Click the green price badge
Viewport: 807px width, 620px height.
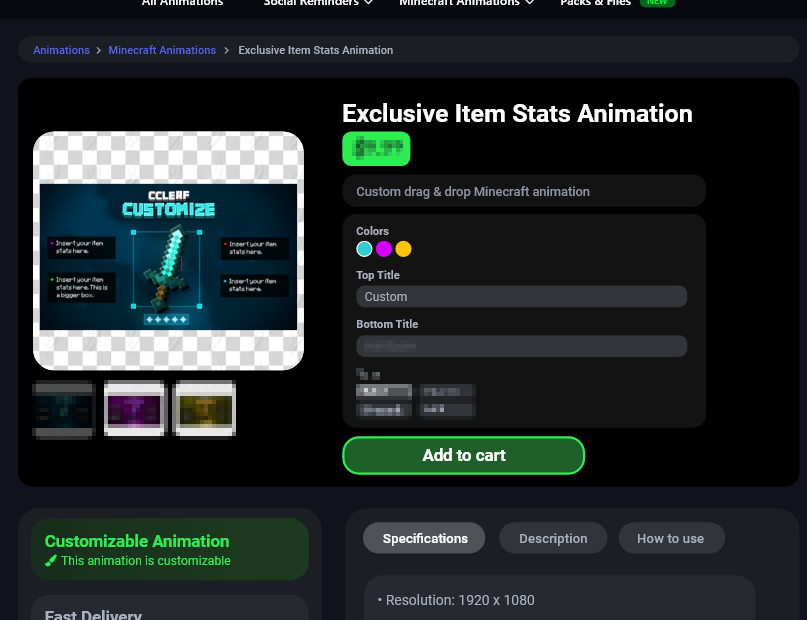[x=376, y=149]
